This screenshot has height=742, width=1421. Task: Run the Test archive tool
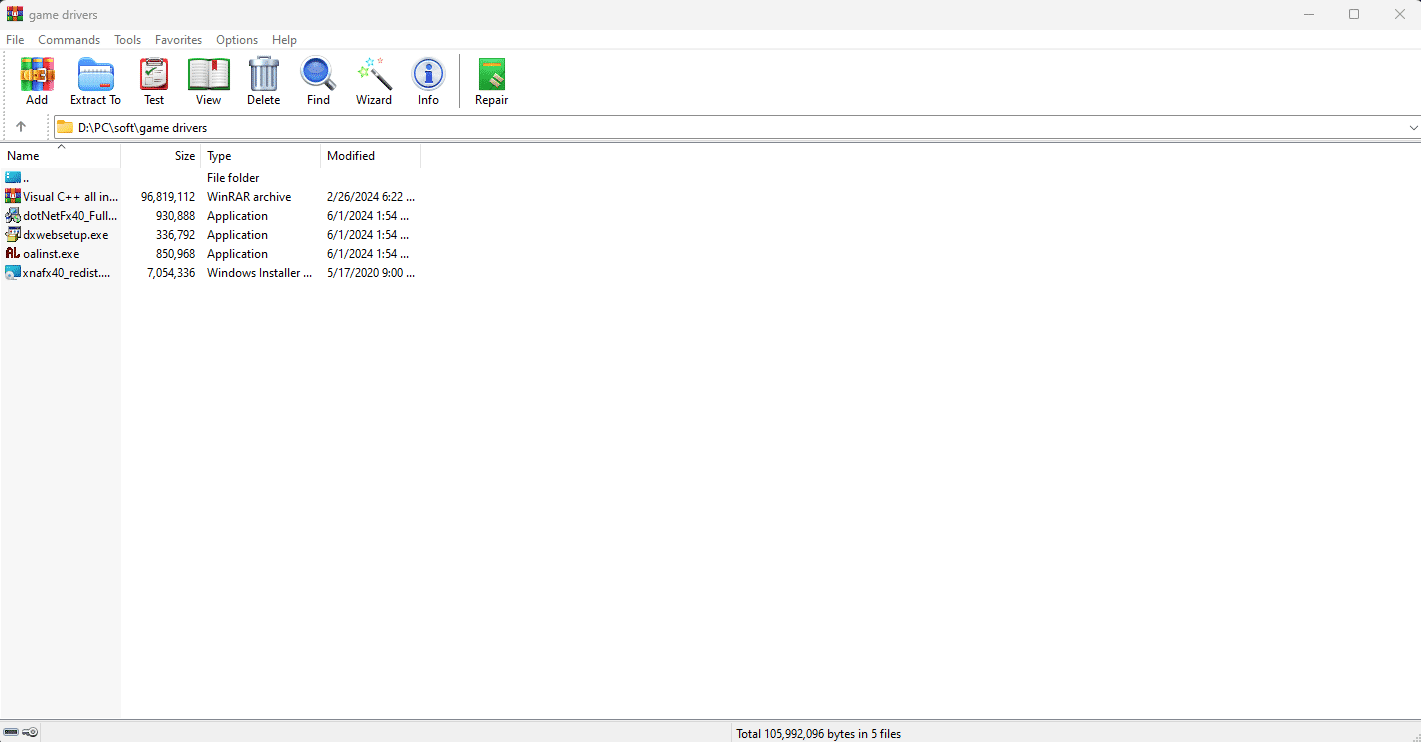pos(153,80)
